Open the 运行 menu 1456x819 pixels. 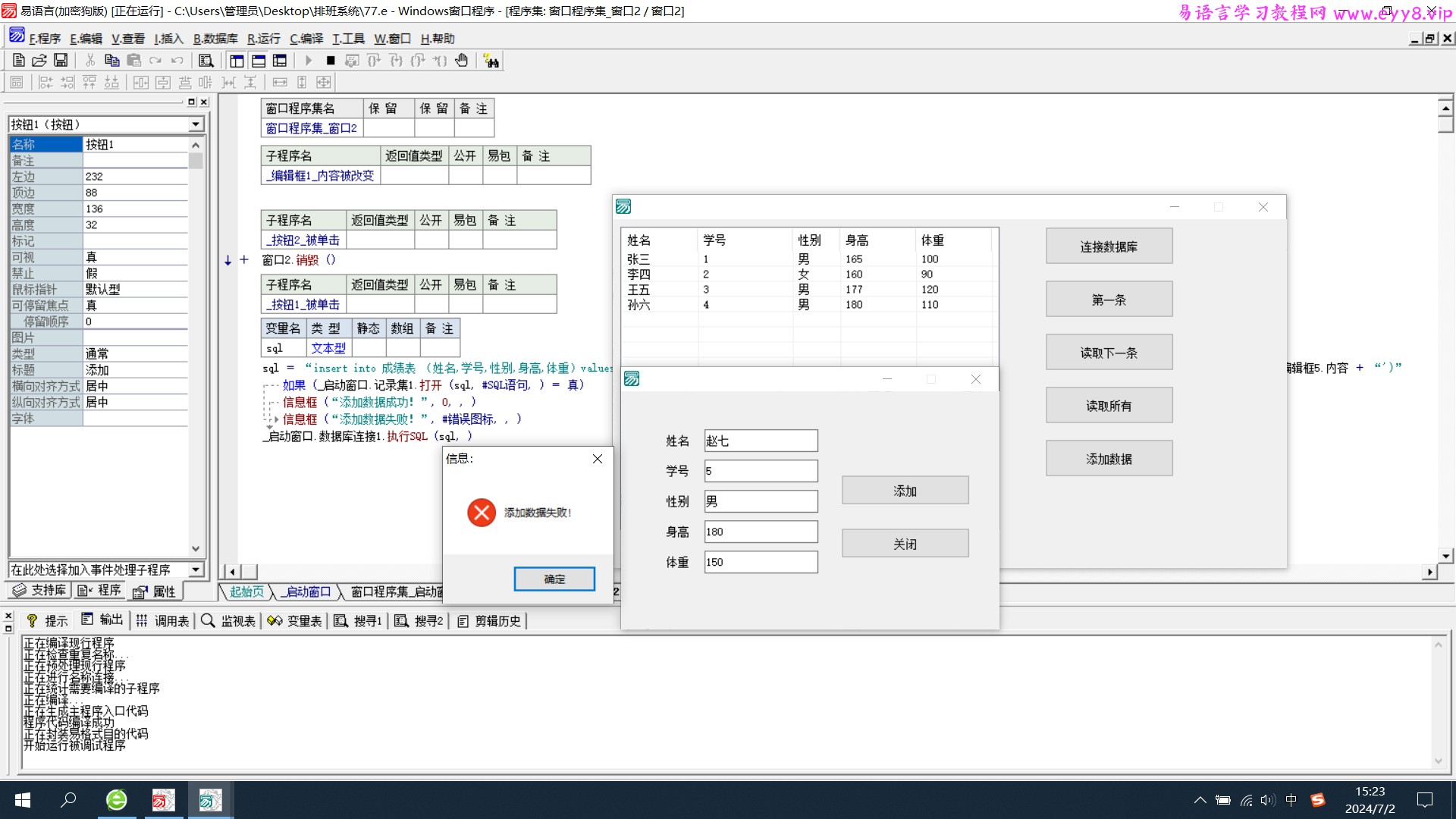click(264, 38)
